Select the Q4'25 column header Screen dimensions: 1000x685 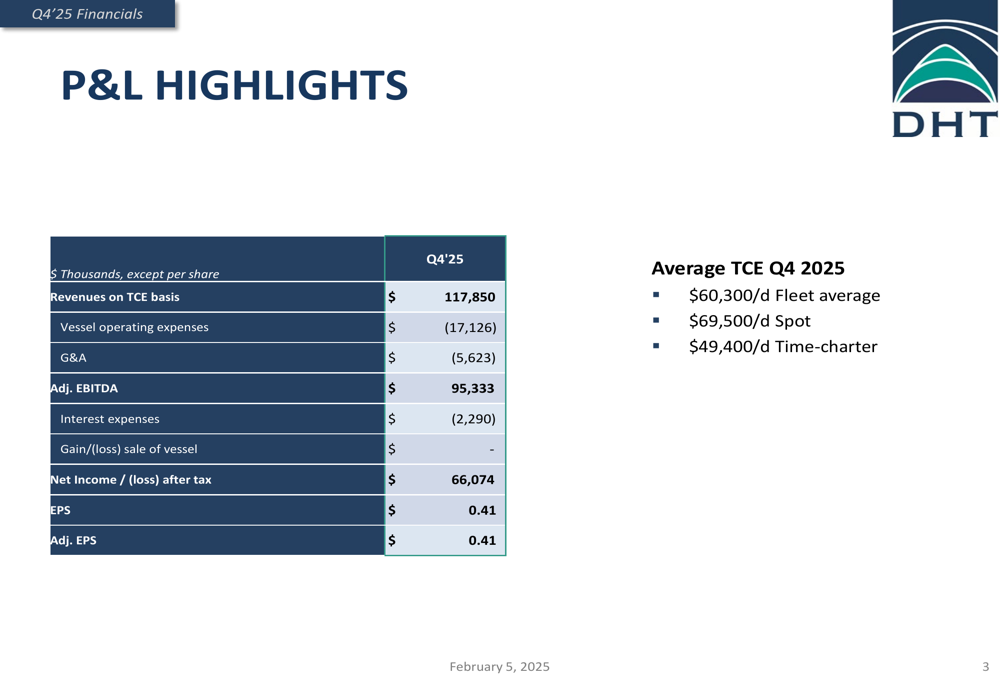(x=445, y=259)
